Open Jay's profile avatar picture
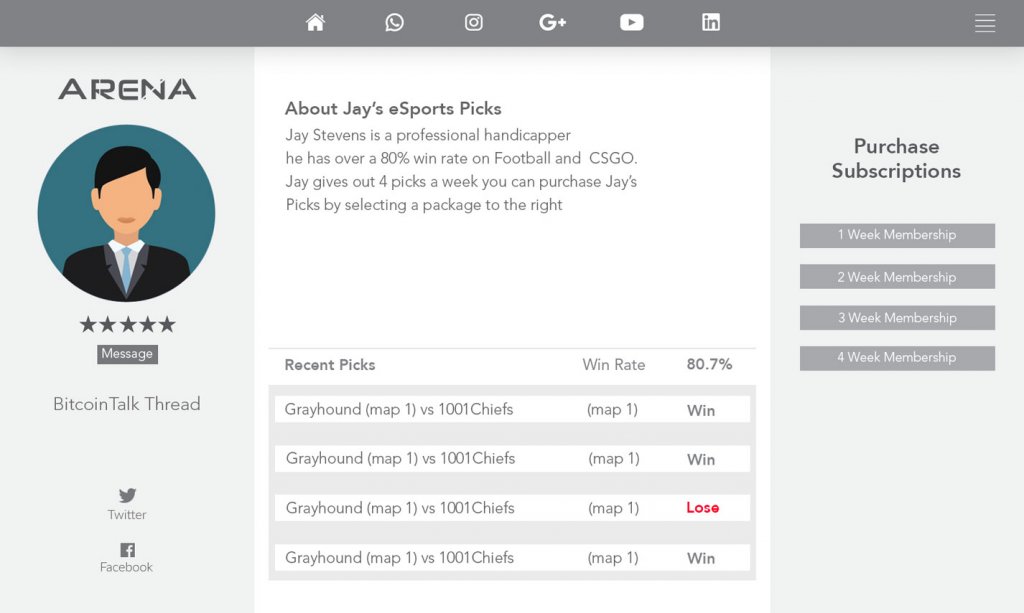 (x=126, y=213)
